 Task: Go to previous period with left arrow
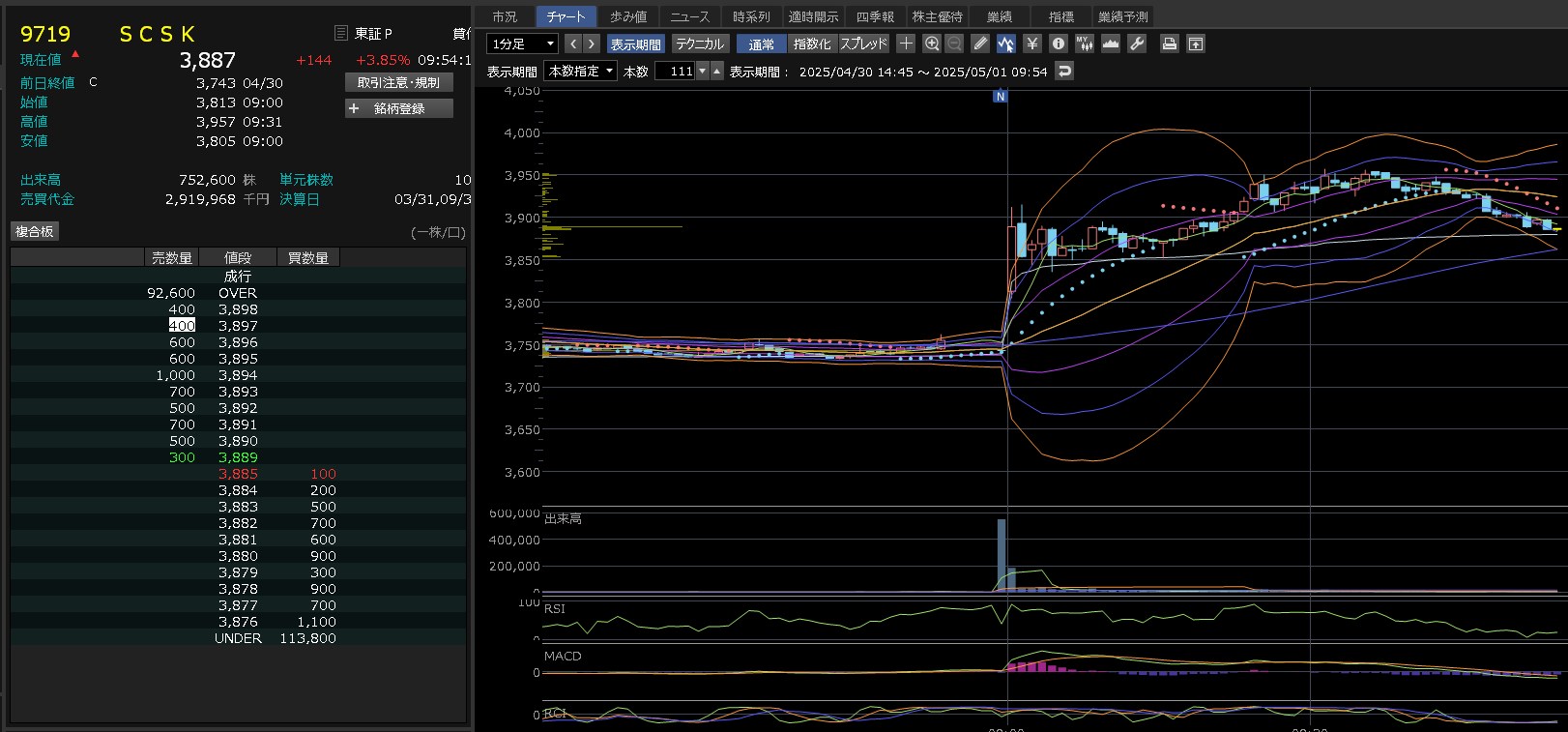(x=573, y=44)
